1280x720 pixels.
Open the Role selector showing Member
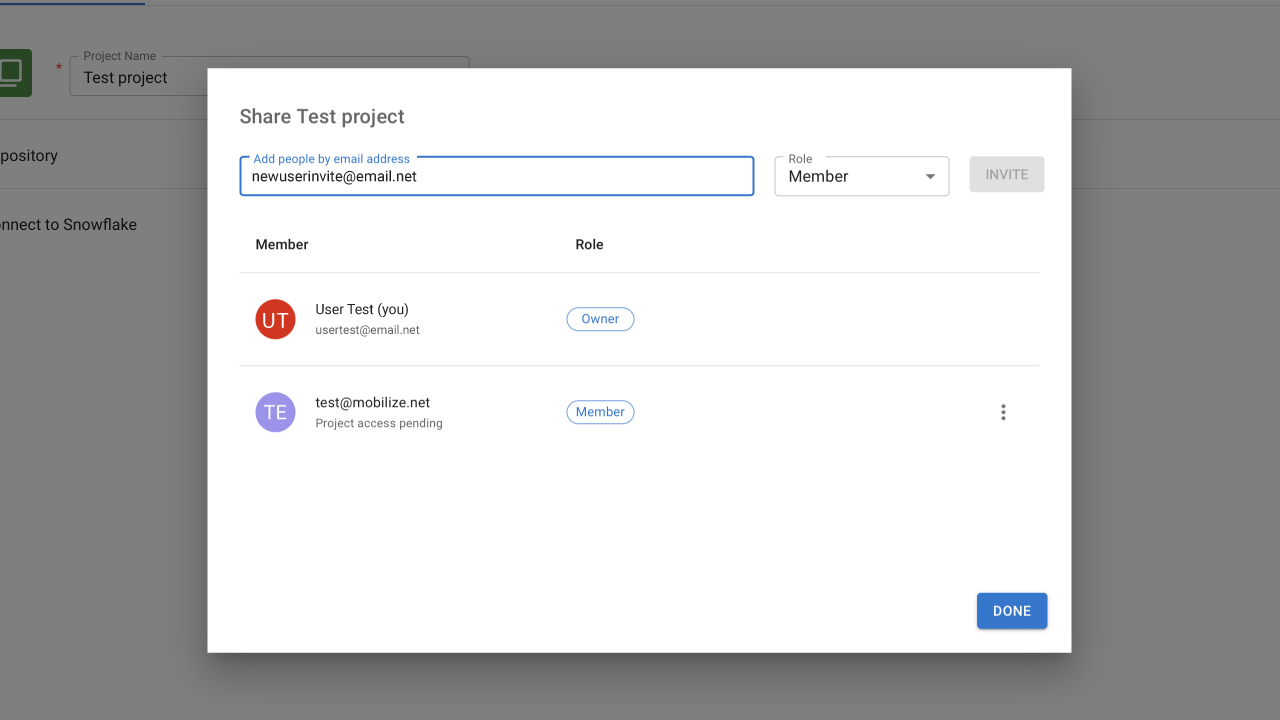[x=850, y=177]
